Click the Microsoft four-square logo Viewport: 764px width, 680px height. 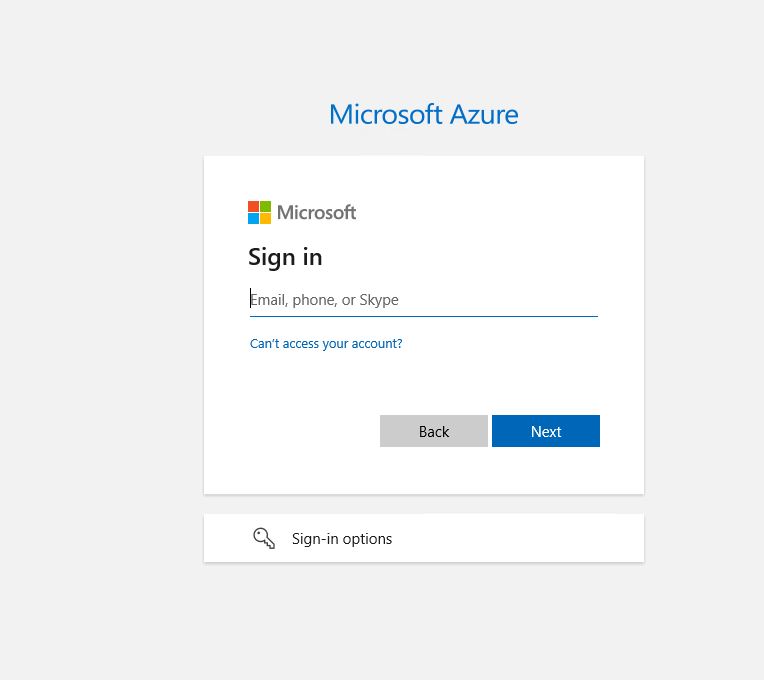259,212
